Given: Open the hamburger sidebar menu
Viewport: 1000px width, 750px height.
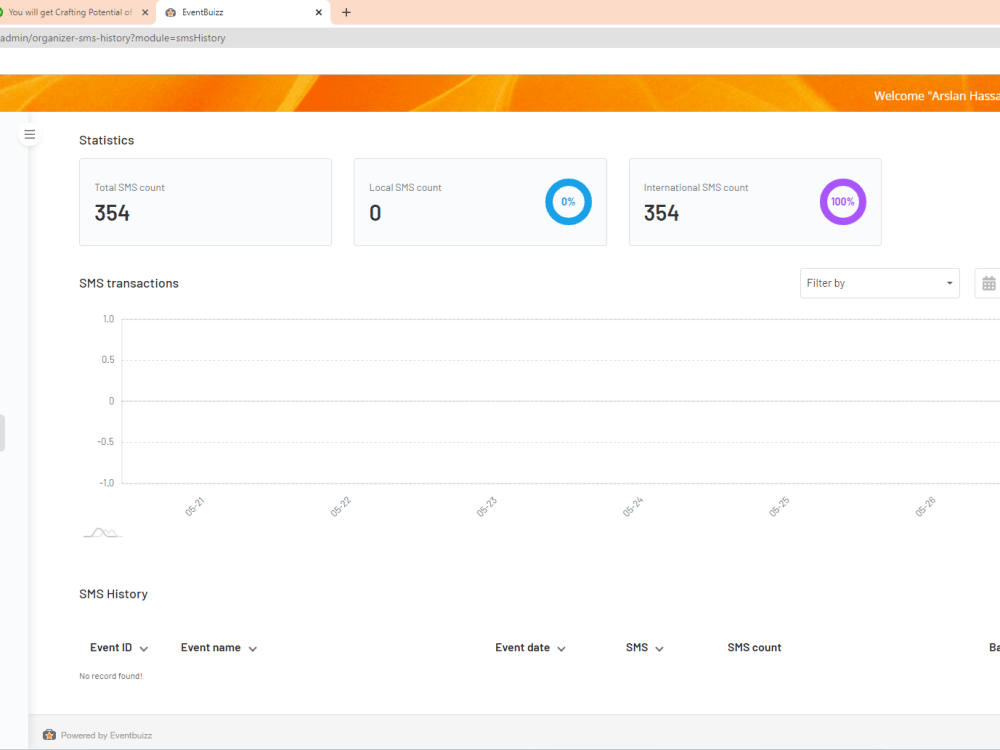Looking at the screenshot, I should (29, 134).
